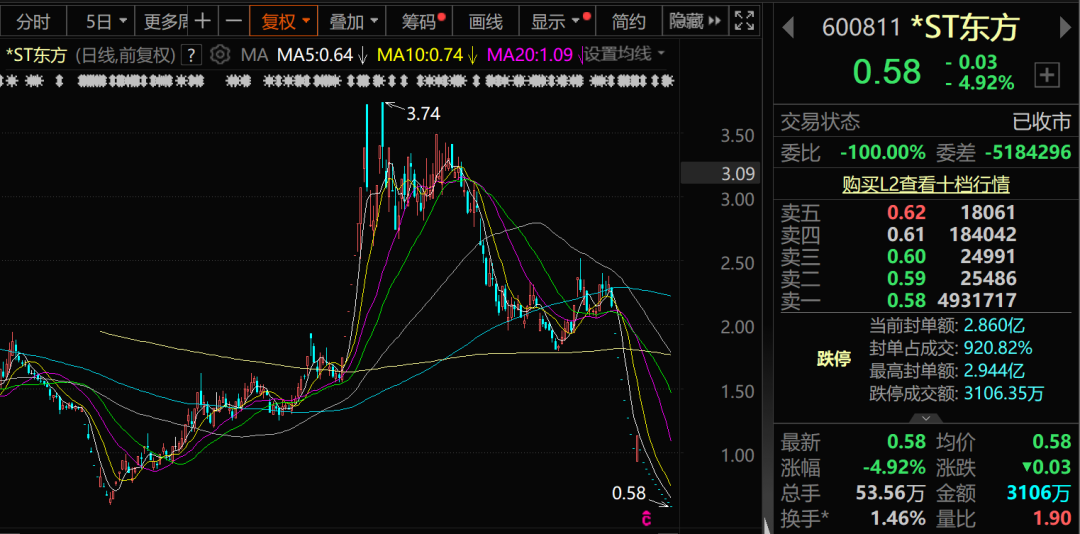Add *ST东方 to watchlist with plus icon
The width and height of the screenshot is (1080, 534).
pos(1047,74)
